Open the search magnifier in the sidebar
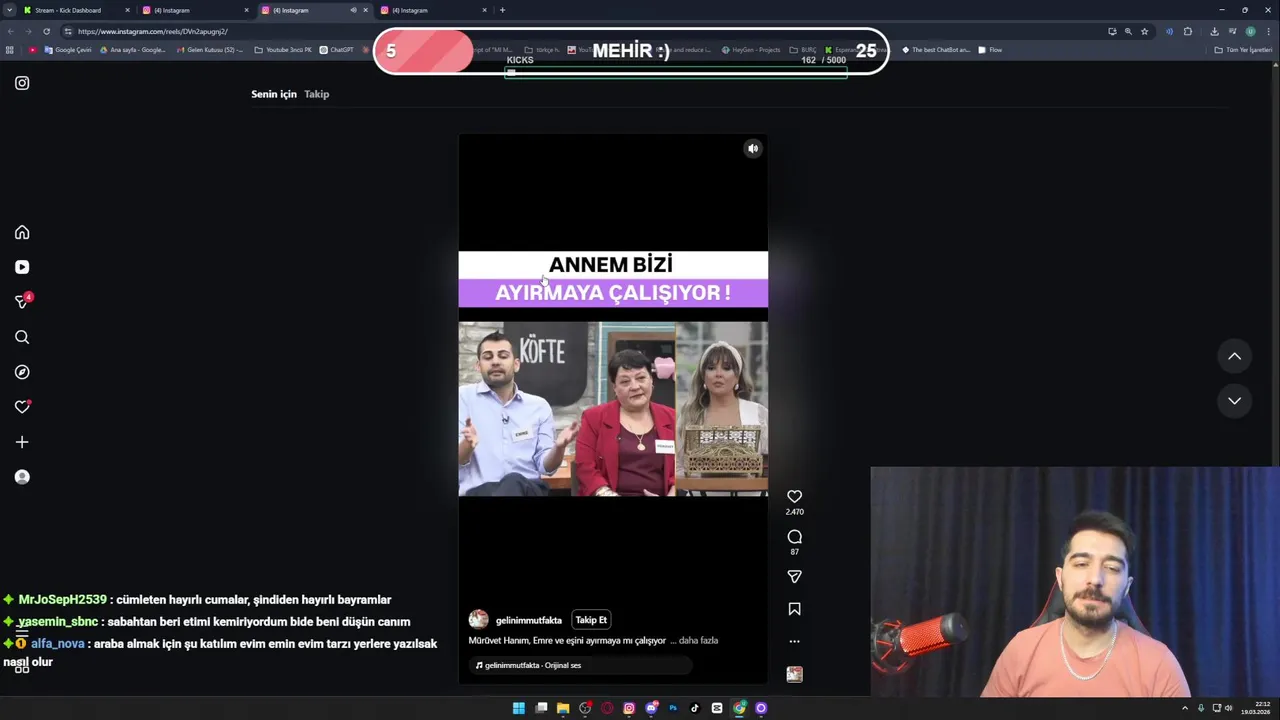 click(22, 337)
